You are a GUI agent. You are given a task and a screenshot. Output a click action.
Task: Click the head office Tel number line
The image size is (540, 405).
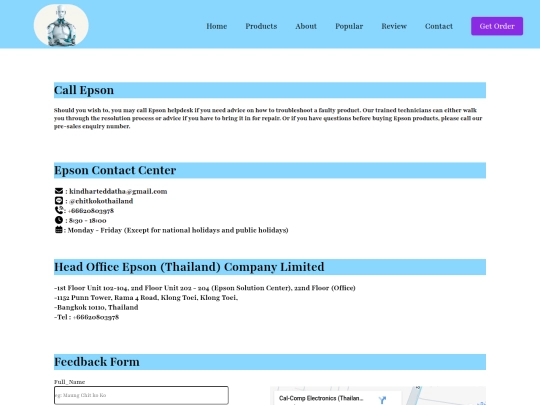pos(86,317)
